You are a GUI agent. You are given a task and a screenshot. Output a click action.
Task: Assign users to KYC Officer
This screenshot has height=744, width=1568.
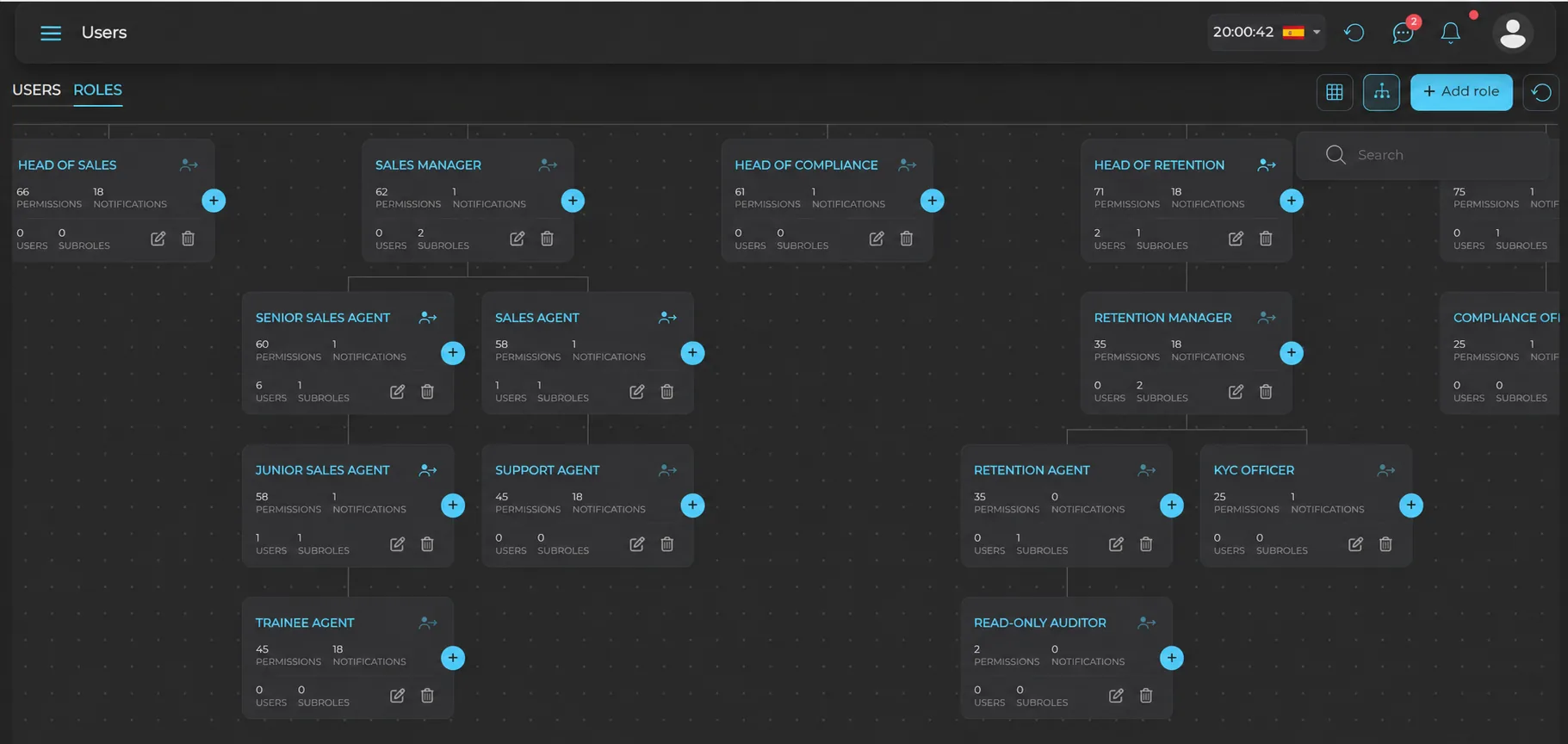1385,470
